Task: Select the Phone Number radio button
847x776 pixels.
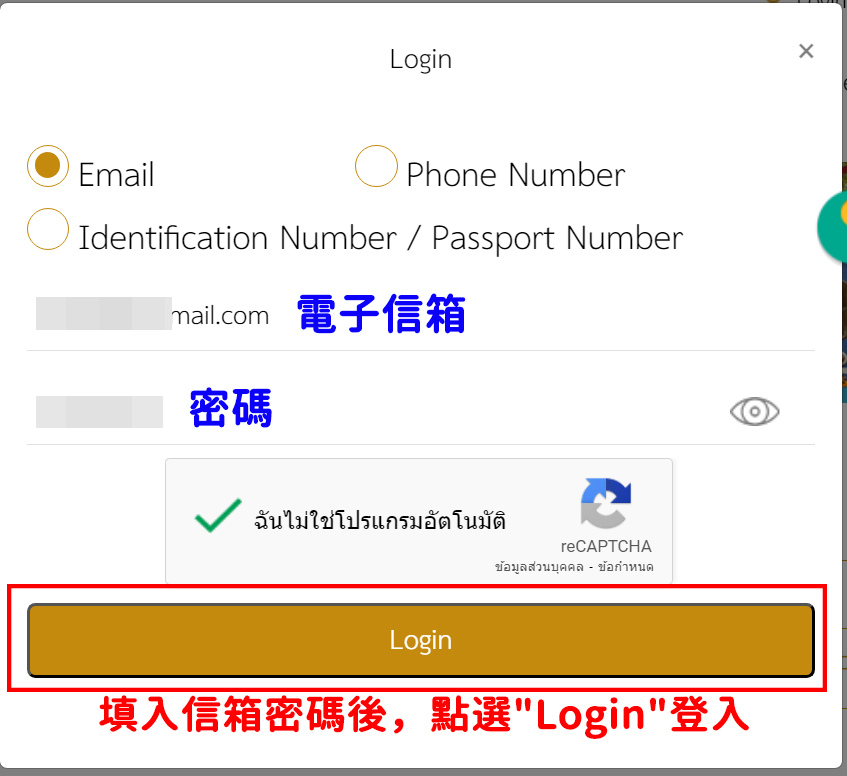Action: tap(377, 166)
